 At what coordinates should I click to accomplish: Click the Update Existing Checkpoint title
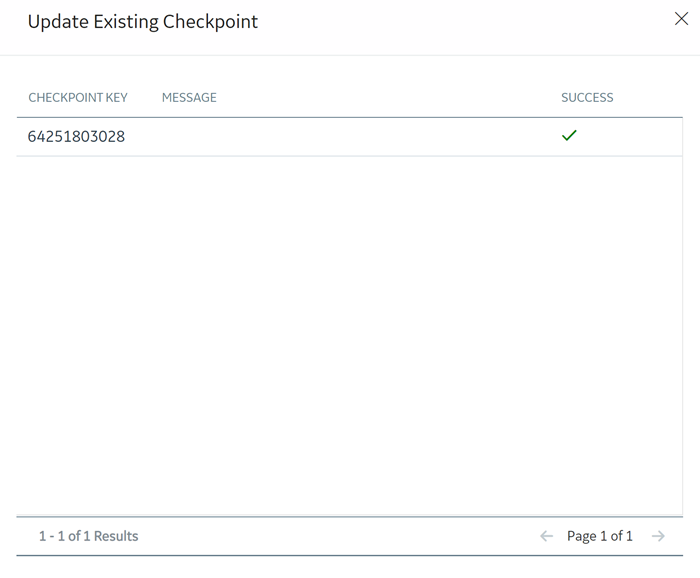coord(143,22)
